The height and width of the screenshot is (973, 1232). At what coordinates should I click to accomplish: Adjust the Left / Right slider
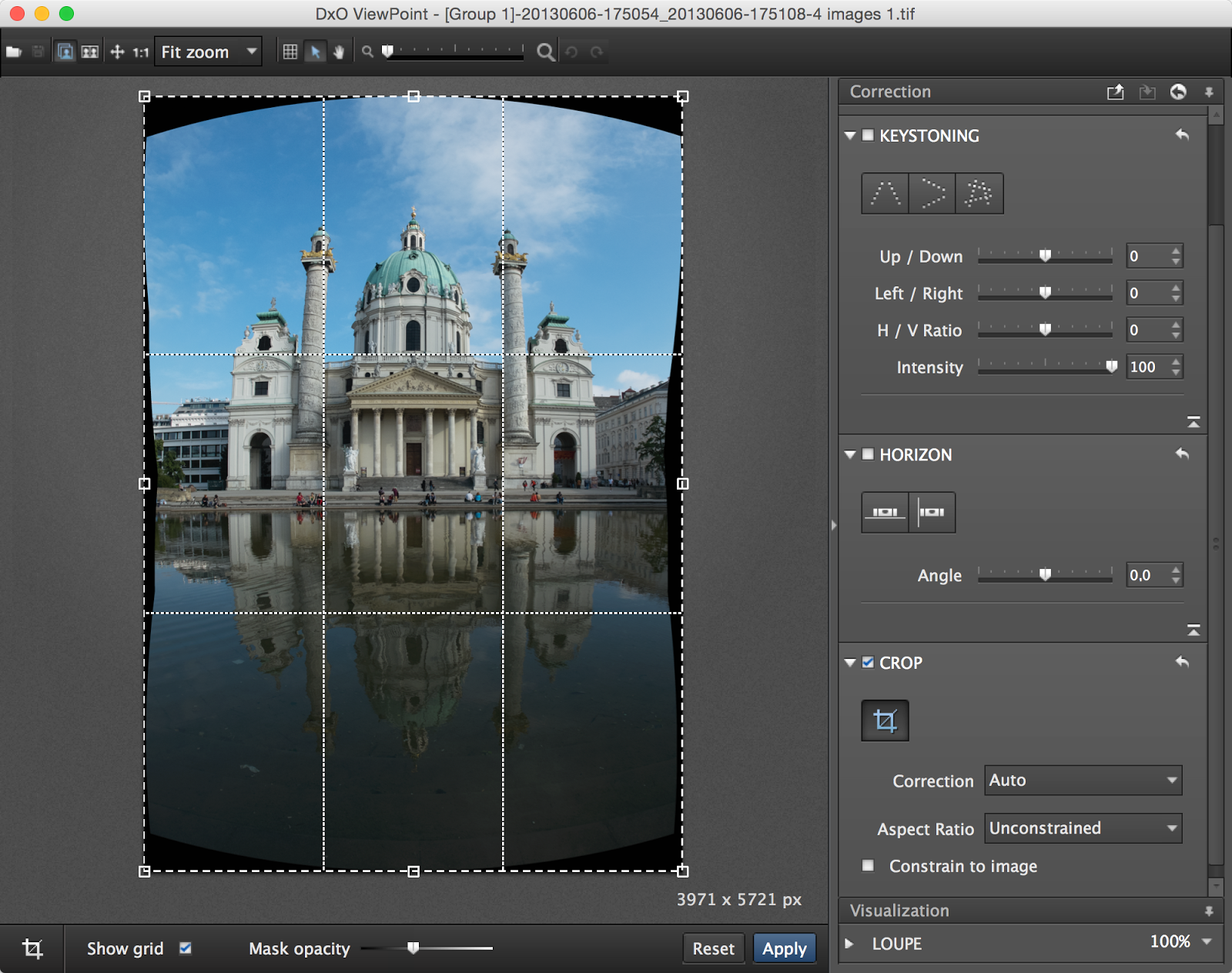[1045, 293]
